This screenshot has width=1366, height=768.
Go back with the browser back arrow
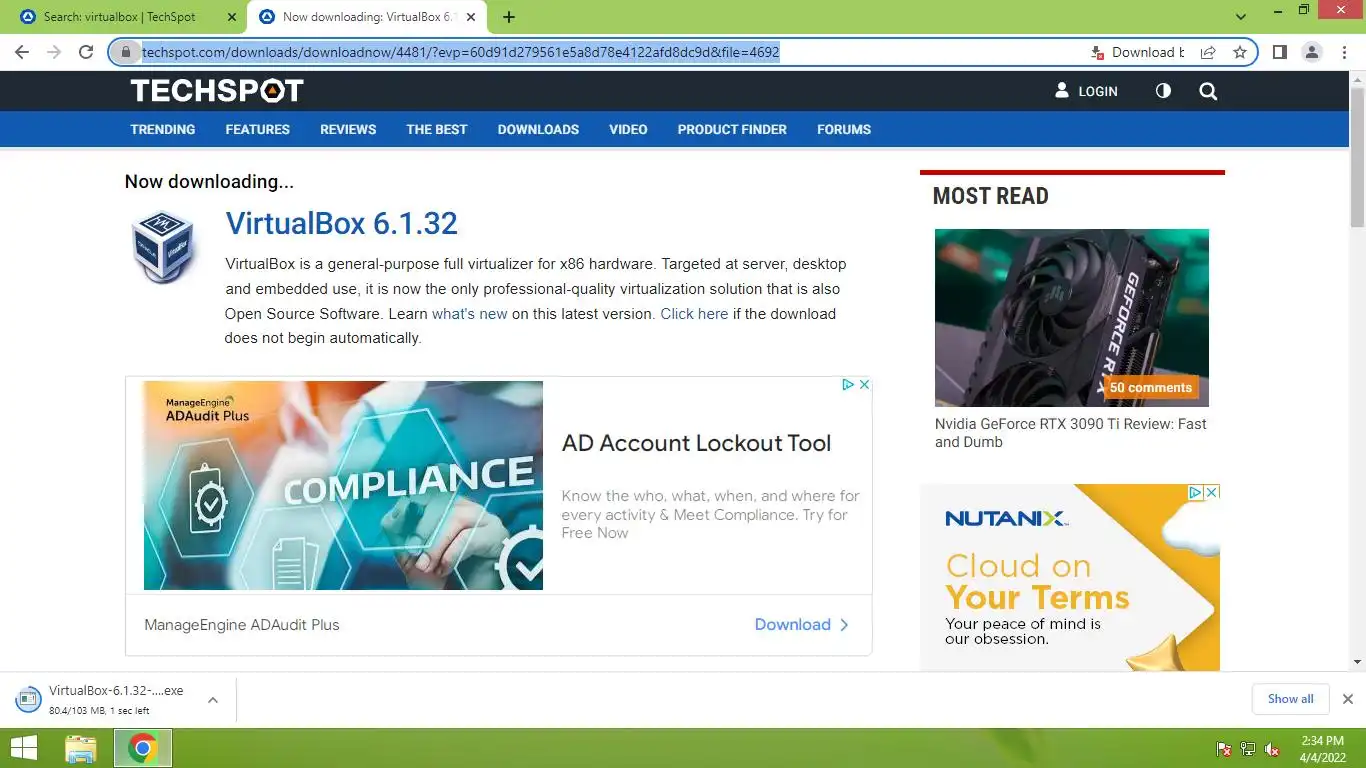tap(22, 52)
